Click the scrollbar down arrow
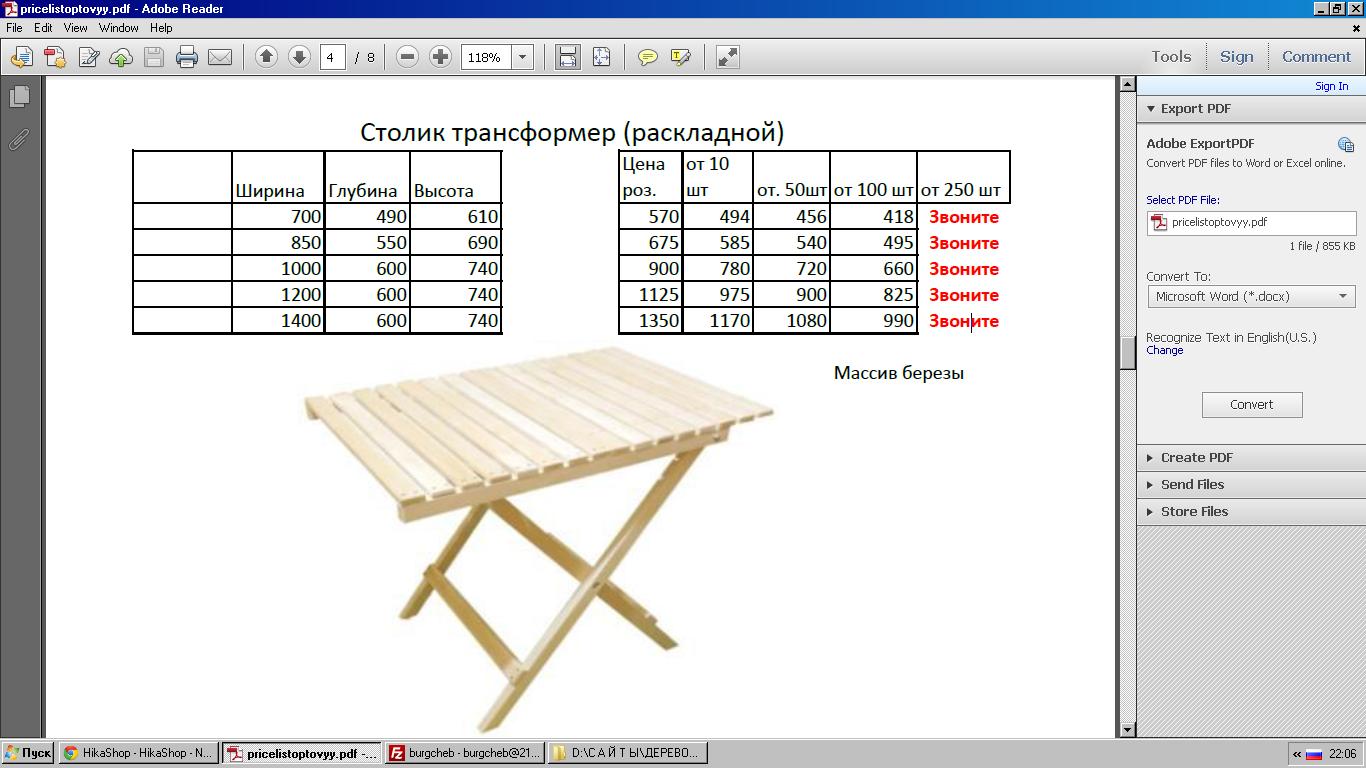Image resolution: width=1366 pixels, height=768 pixels. [1127, 730]
